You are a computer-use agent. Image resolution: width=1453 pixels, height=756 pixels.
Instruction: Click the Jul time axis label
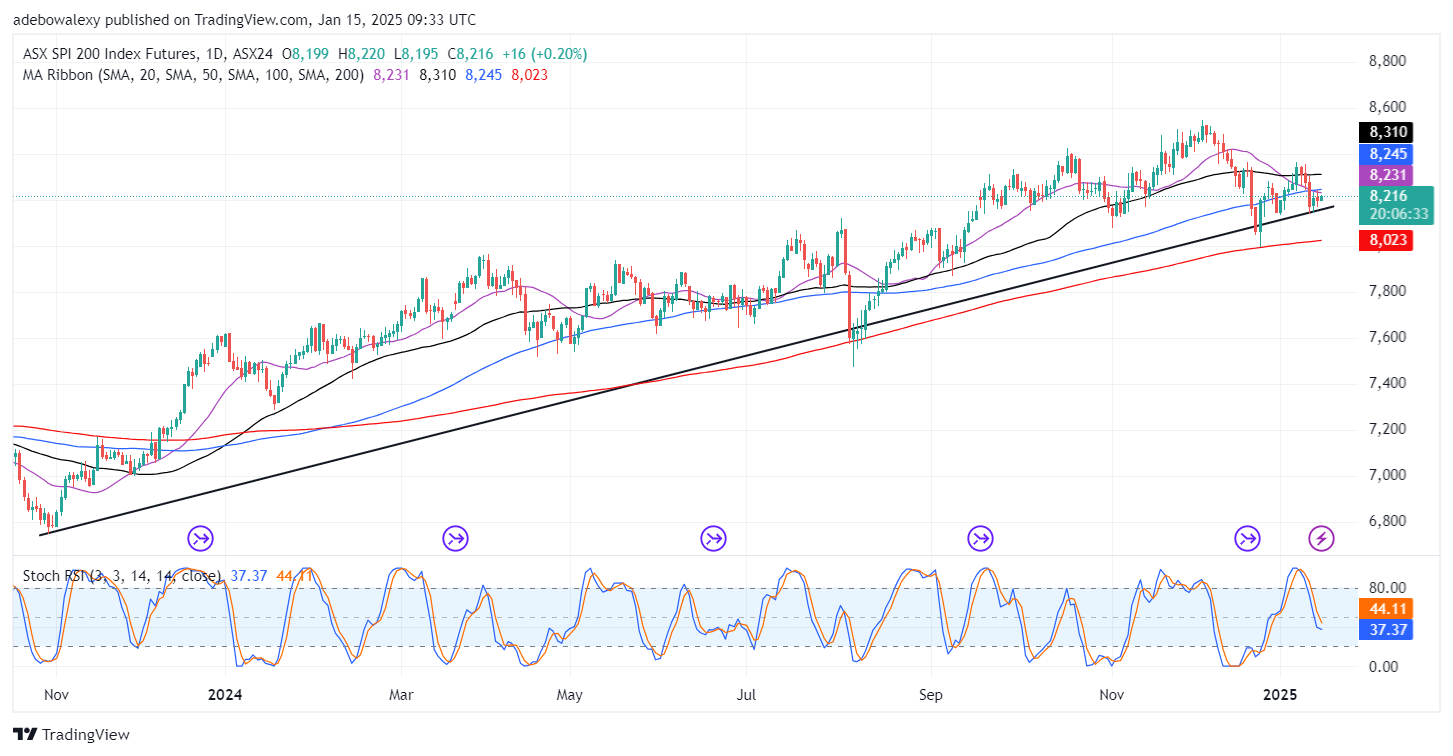[x=747, y=693]
